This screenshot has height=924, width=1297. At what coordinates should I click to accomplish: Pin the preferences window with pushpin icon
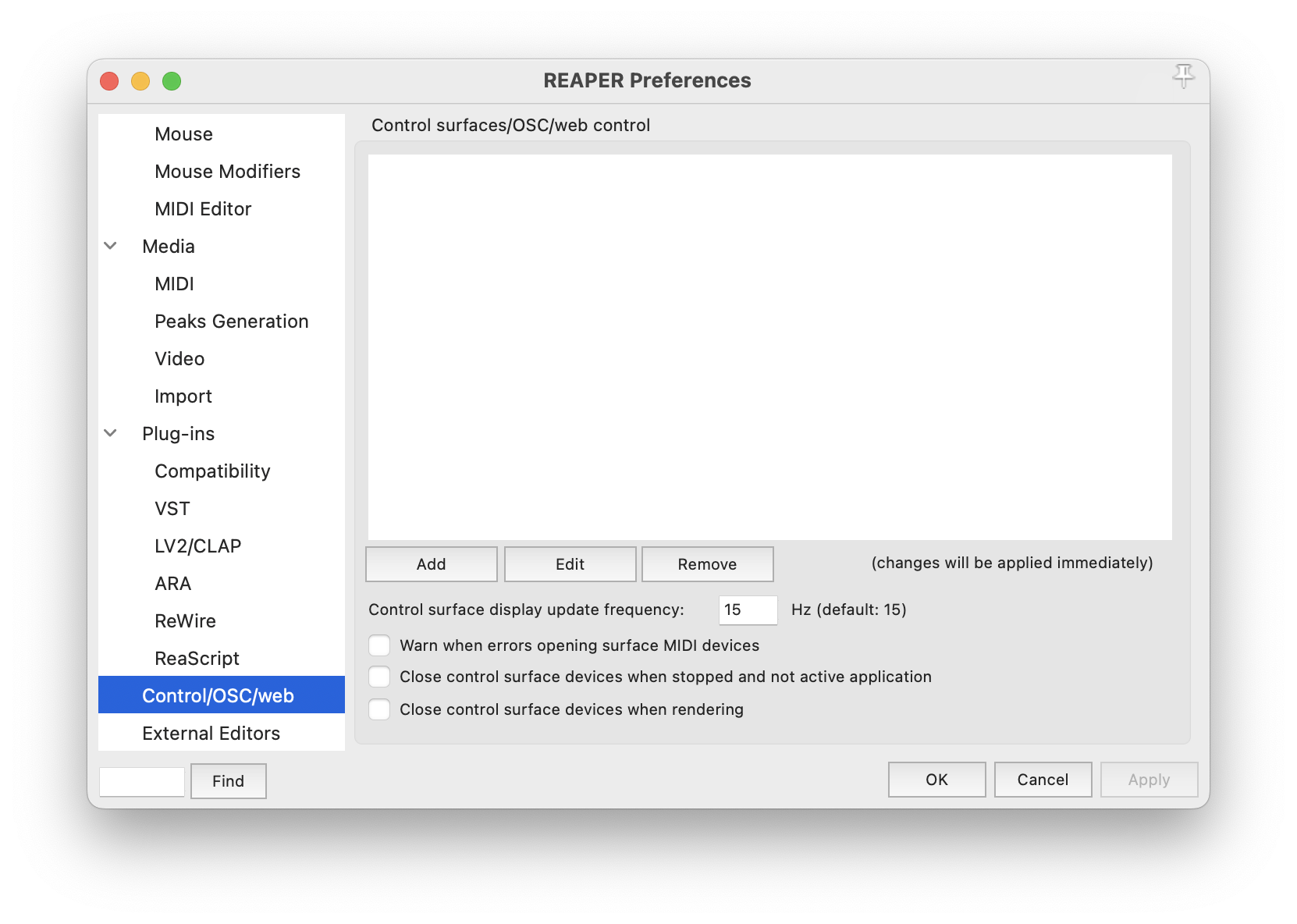coord(1183,76)
